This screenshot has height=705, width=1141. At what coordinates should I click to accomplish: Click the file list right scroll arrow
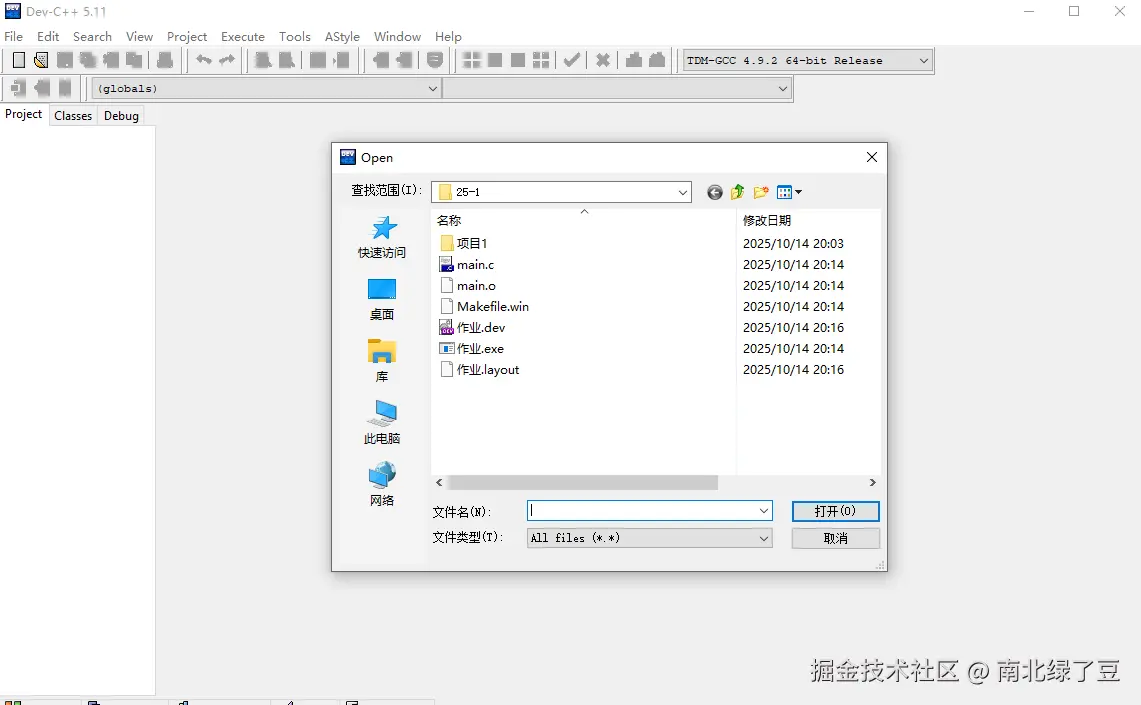872,482
